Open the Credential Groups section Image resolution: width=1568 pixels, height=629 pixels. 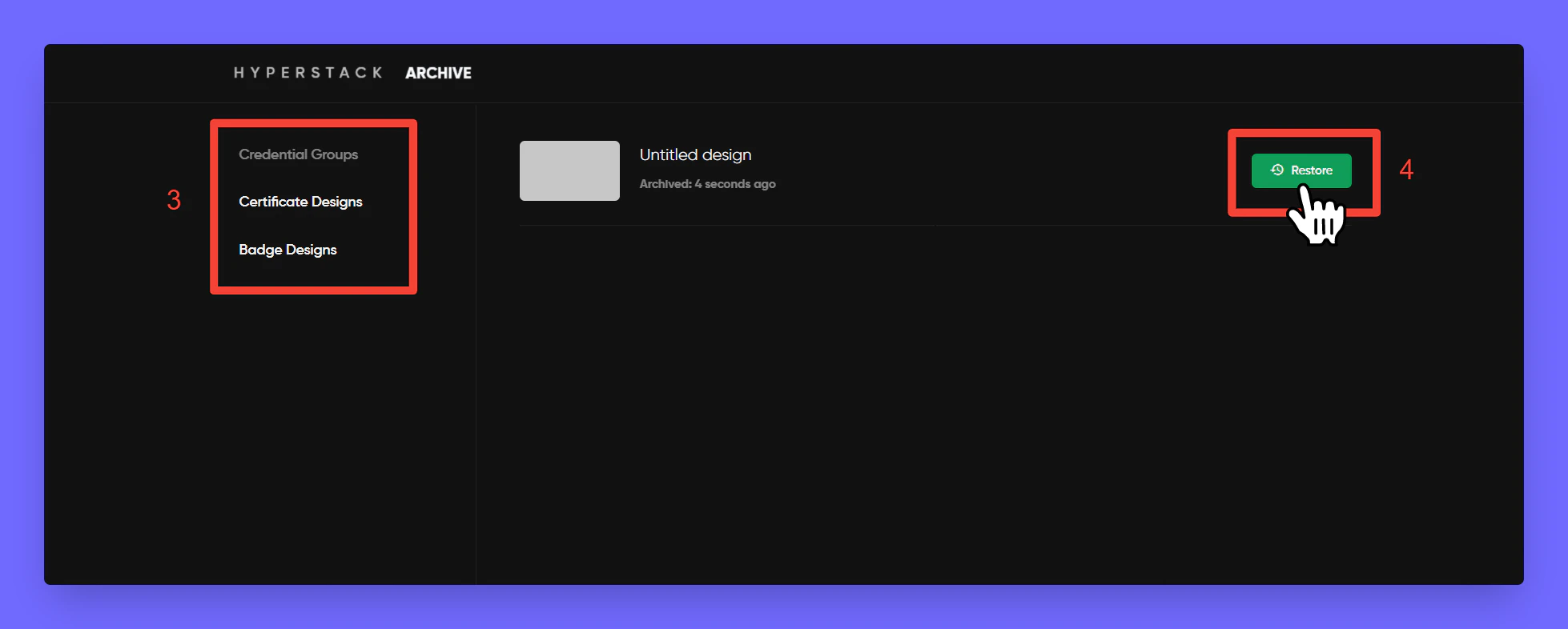click(x=298, y=154)
